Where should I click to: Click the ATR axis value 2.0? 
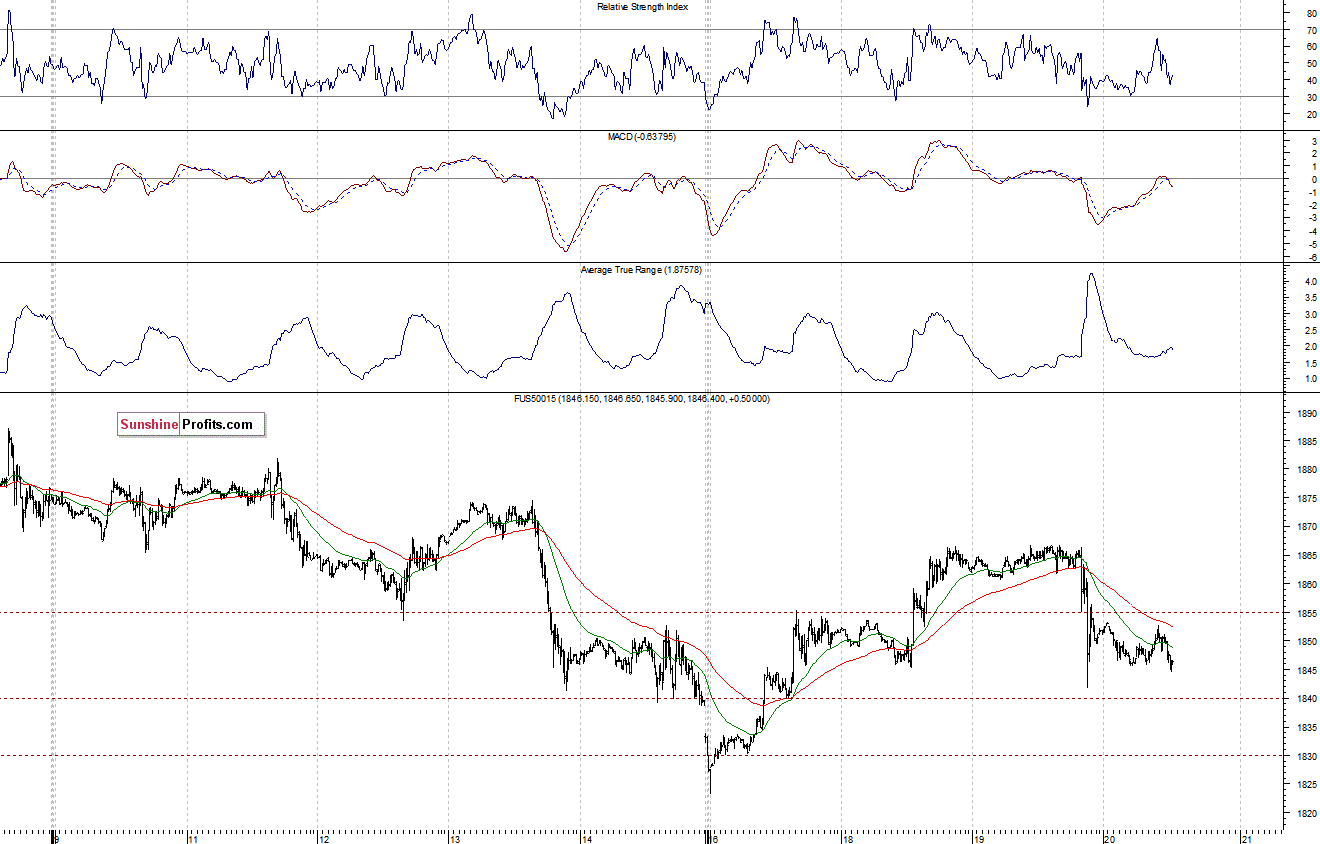tap(1309, 347)
